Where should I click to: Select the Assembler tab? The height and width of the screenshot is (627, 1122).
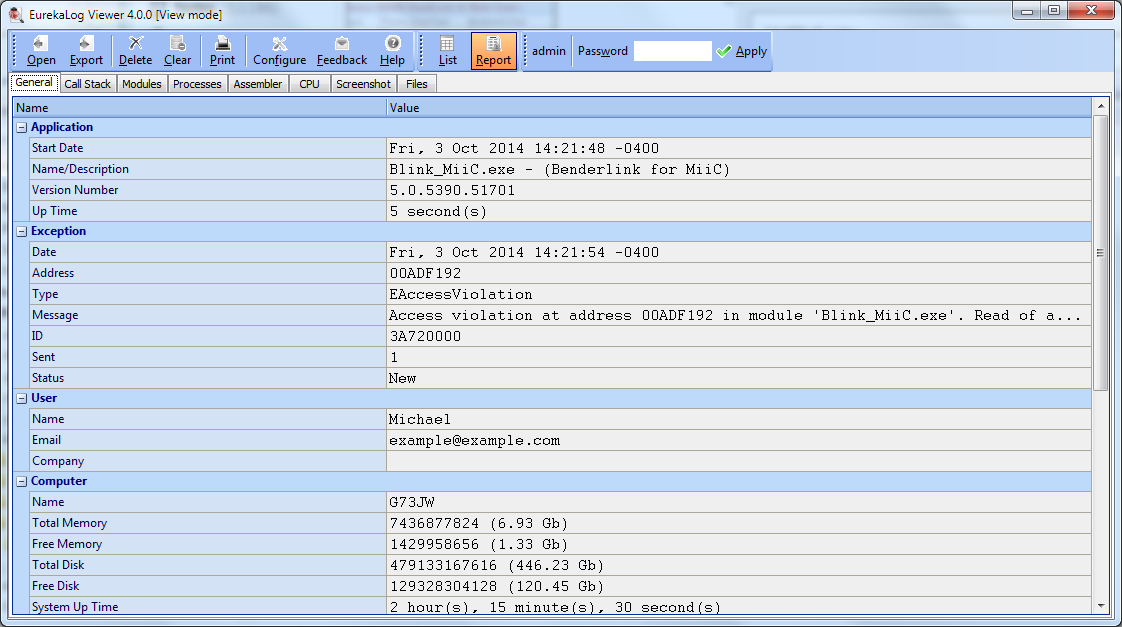click(x=258, y=84)
